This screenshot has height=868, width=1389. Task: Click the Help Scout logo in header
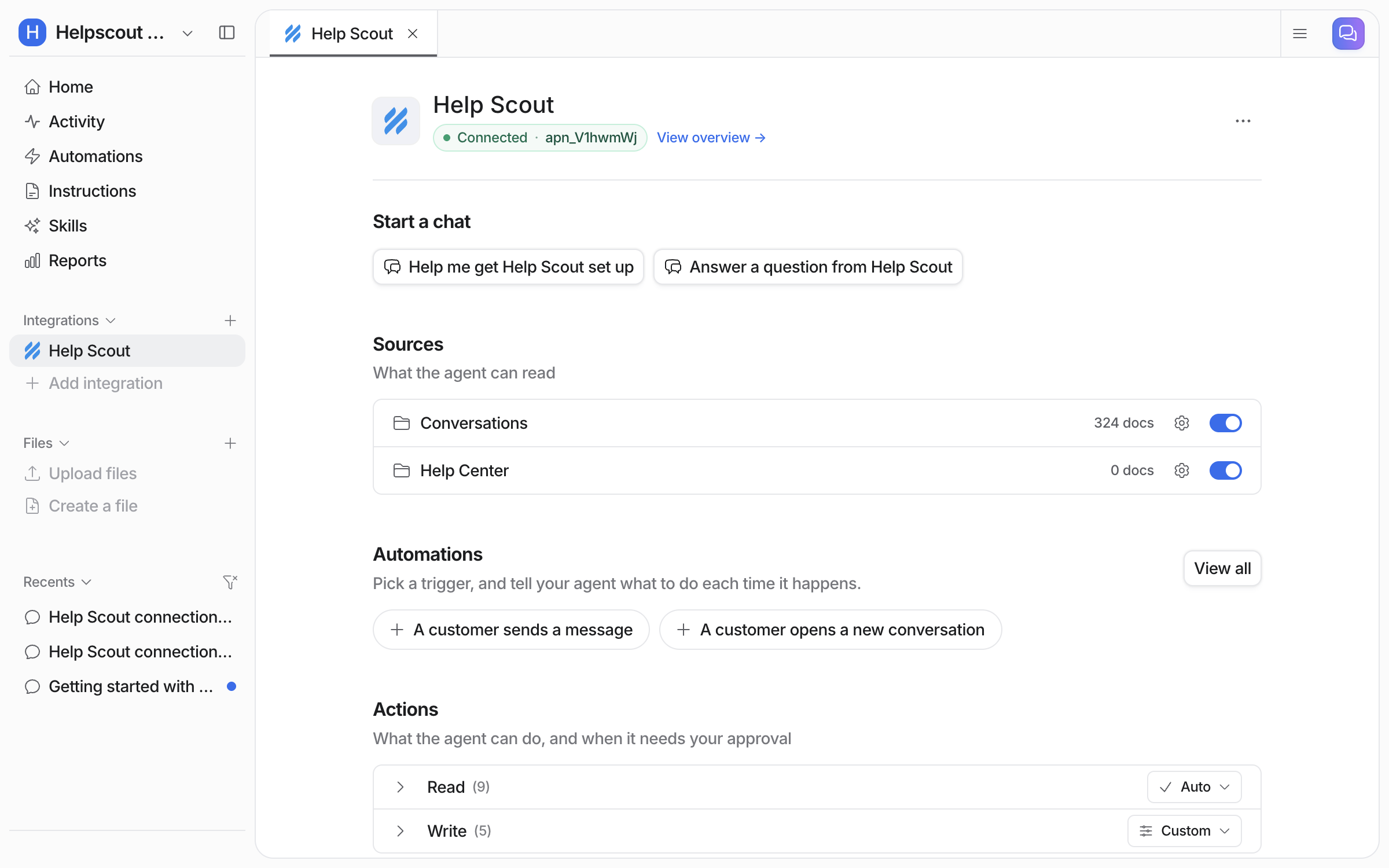(396, 121)
